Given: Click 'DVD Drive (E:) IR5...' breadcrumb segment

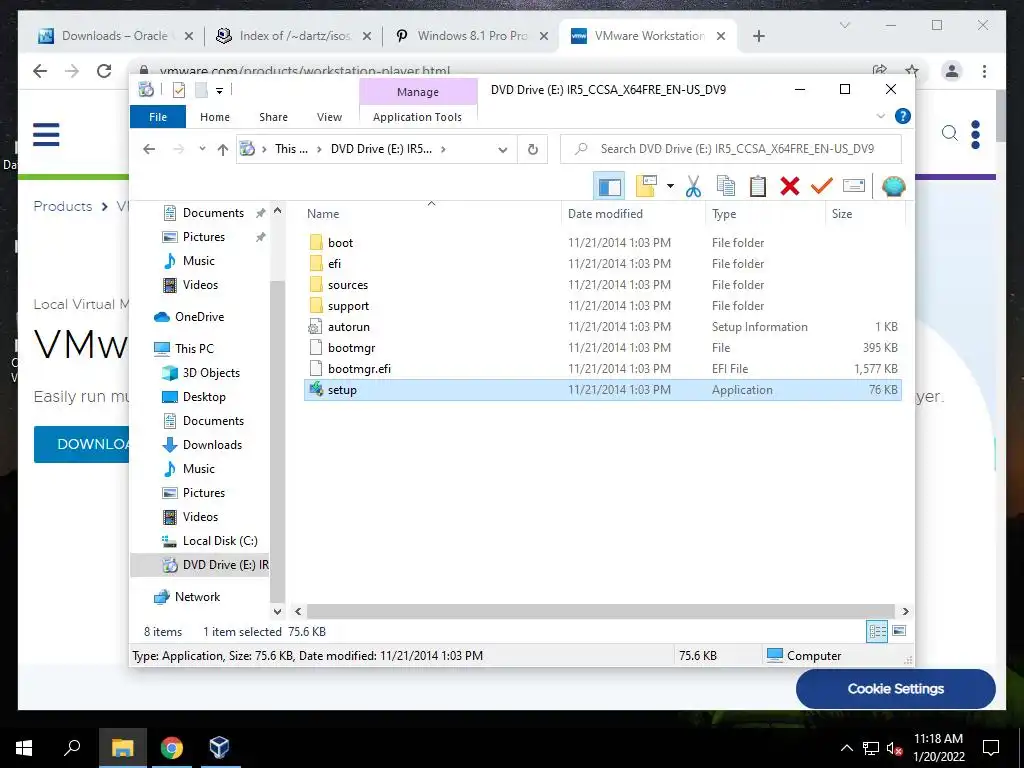Looking at the screenshot, I should click(x=381, y=149).
